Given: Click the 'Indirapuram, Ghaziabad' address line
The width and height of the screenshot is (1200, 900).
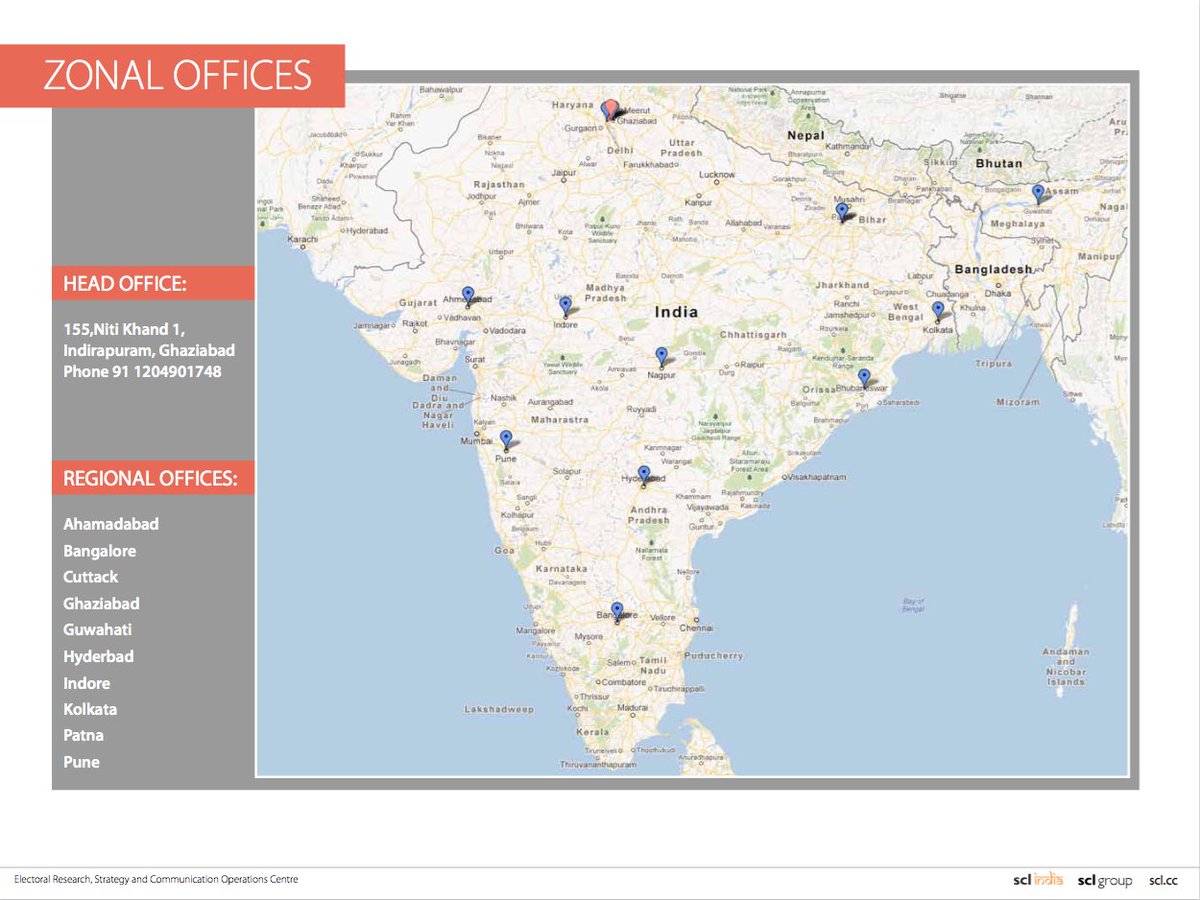Looking at the screenshot, I should point(149,351).
